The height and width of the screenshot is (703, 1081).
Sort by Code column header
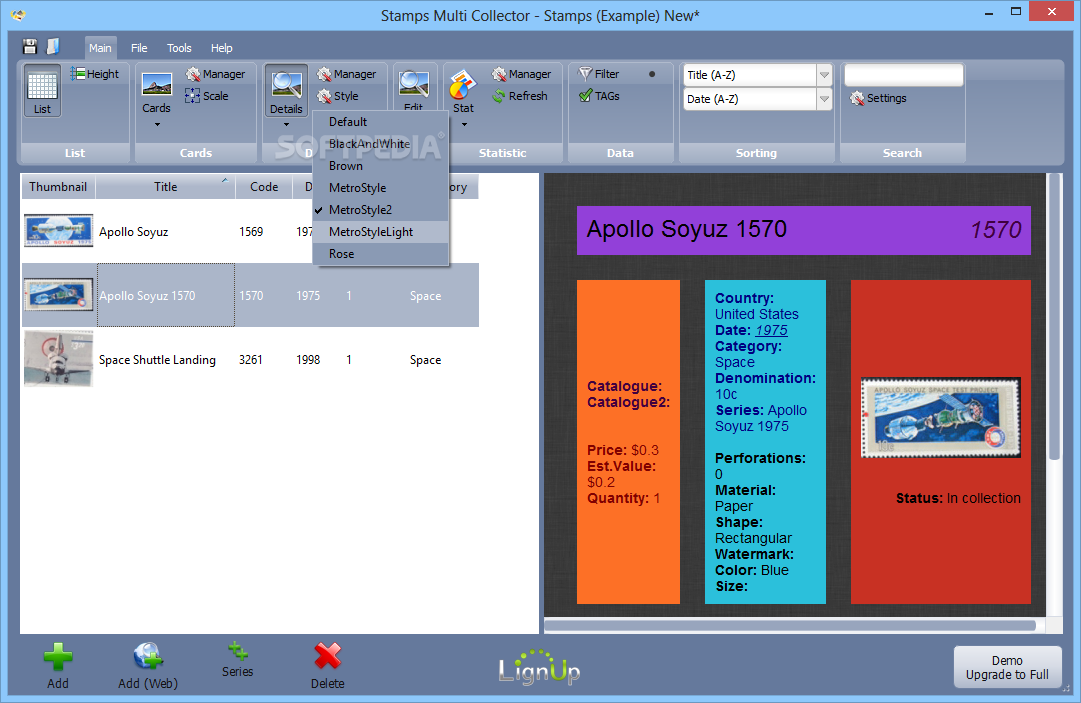point(264,187)
